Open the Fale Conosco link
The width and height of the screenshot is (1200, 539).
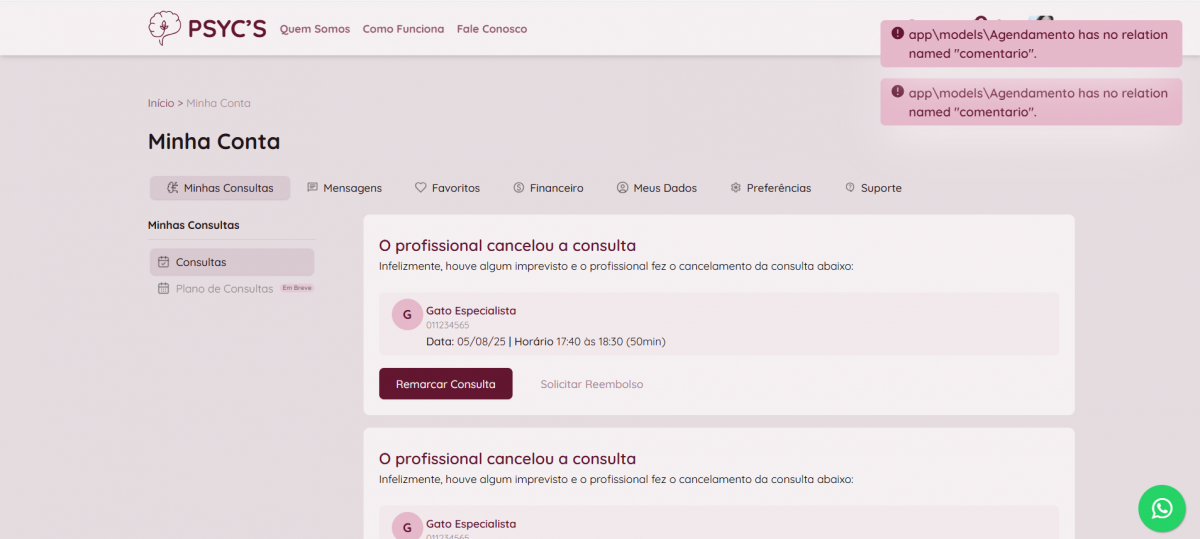coord(492,29)
